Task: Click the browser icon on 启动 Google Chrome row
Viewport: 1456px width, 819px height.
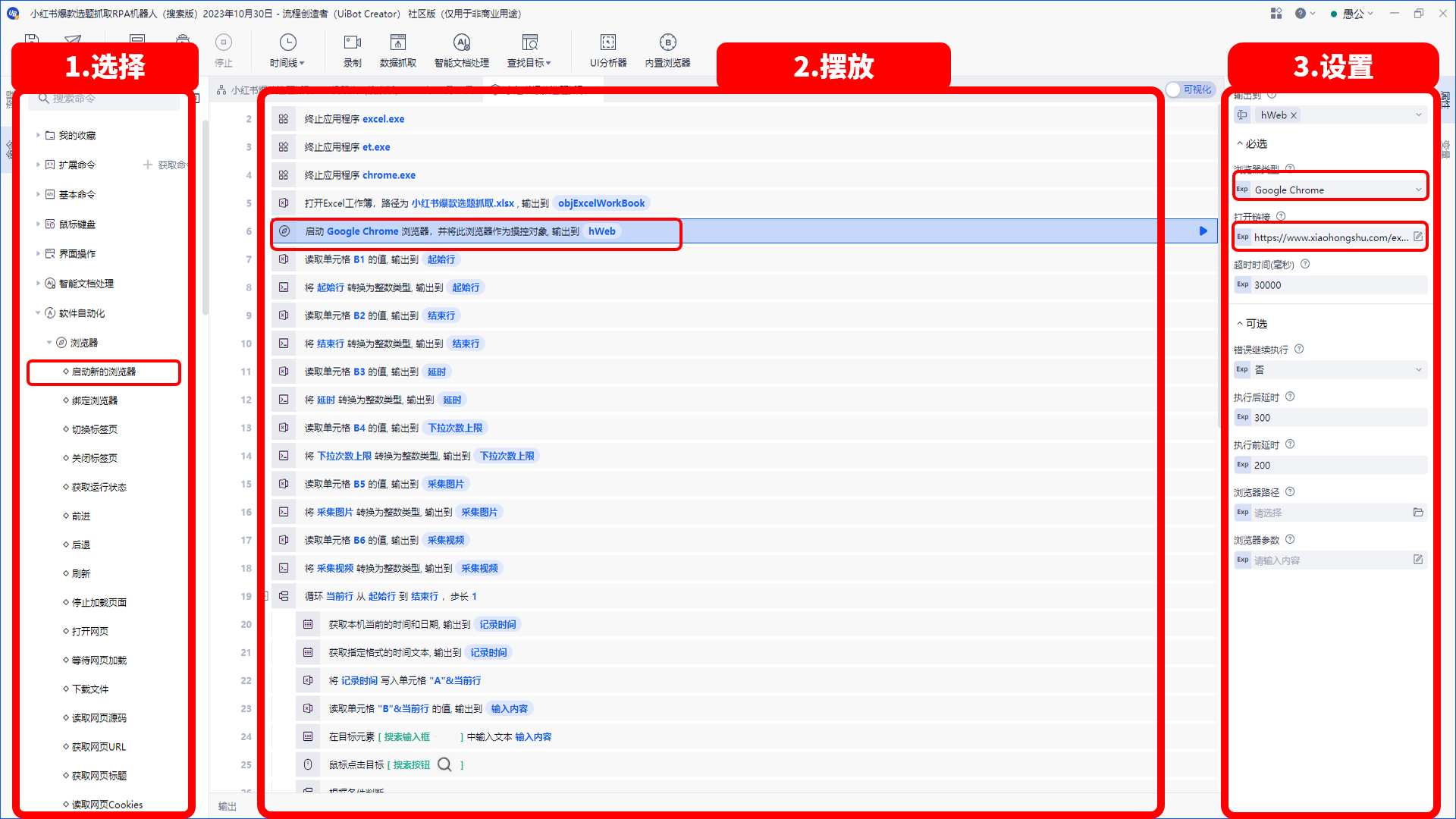Action: (x=284, y=231)
